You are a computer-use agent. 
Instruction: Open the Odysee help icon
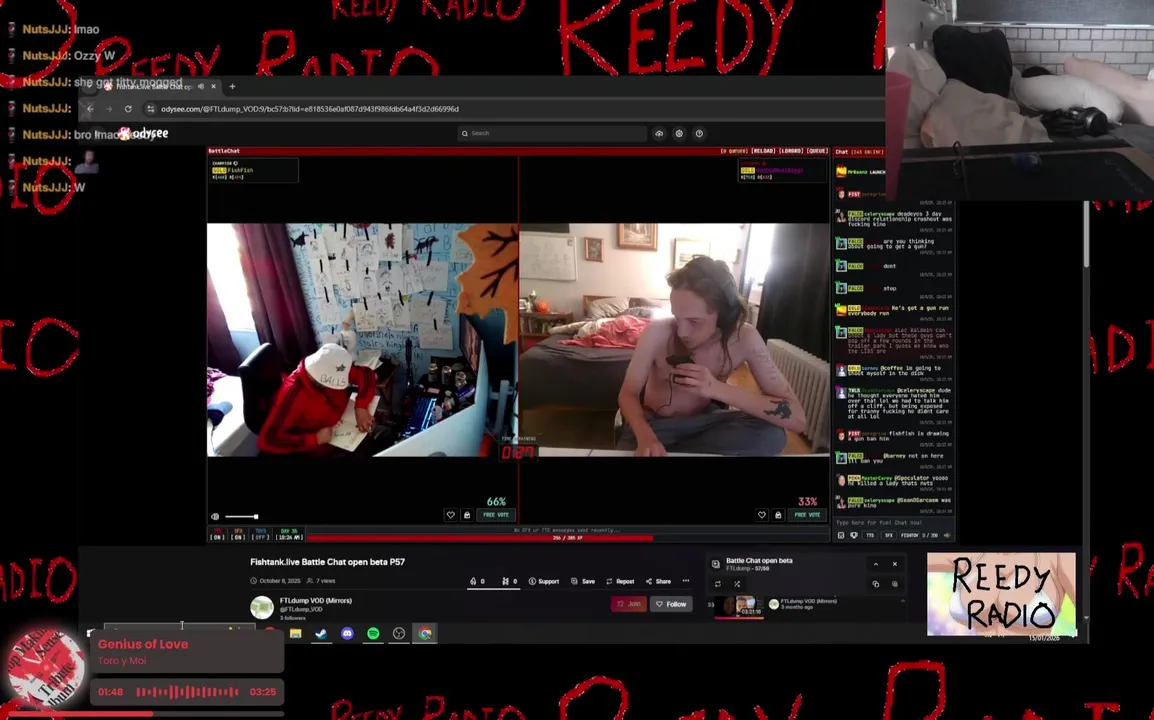(699, 133)
